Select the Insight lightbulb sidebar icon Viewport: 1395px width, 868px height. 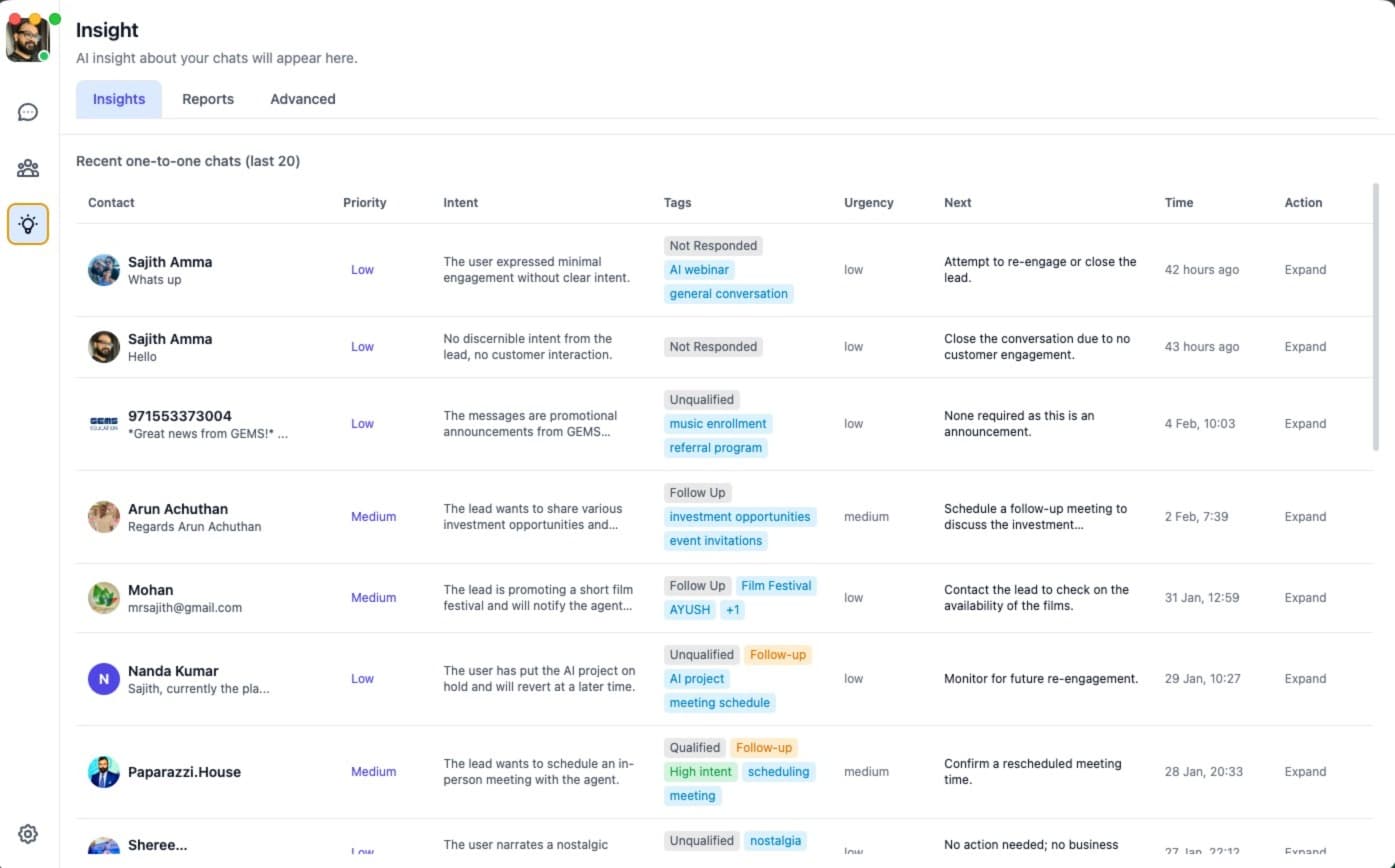tap(27, 224)
